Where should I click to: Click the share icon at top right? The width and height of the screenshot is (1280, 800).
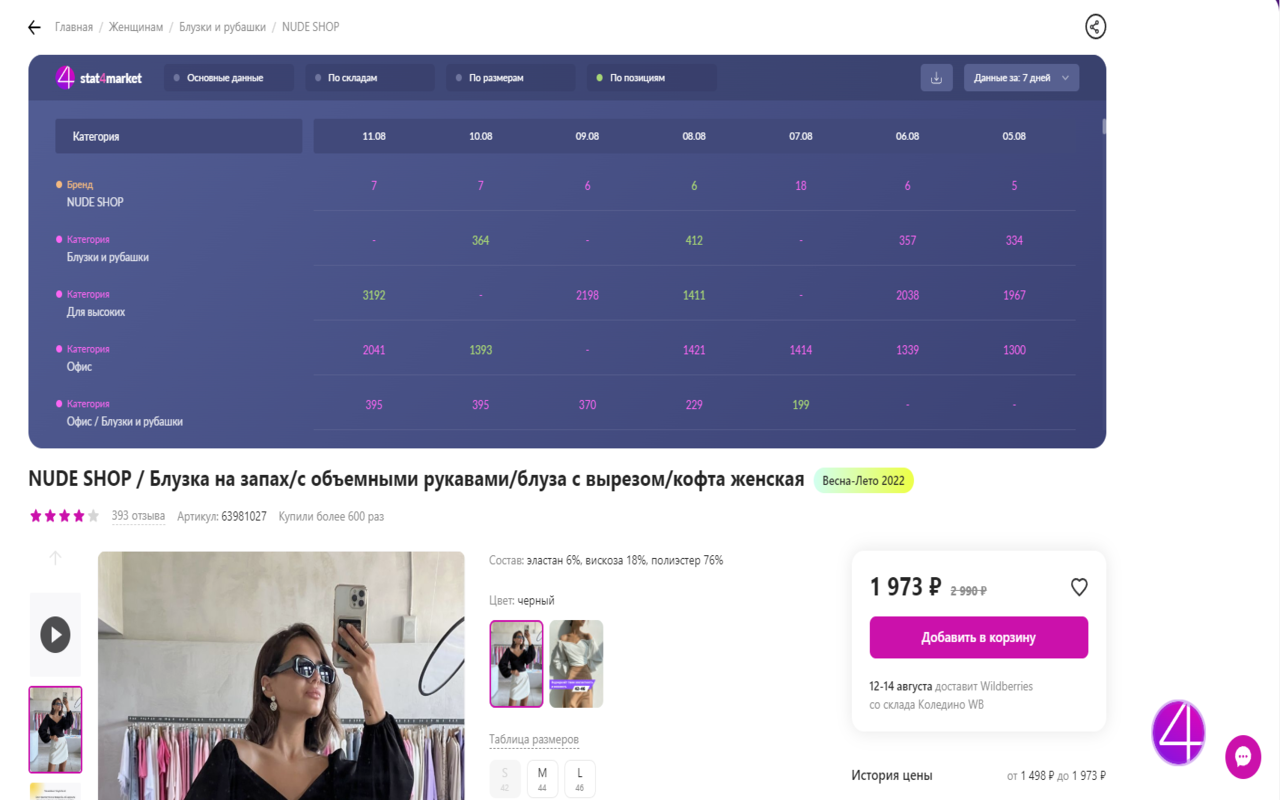pyautogui.click(x=1095, y=27)
